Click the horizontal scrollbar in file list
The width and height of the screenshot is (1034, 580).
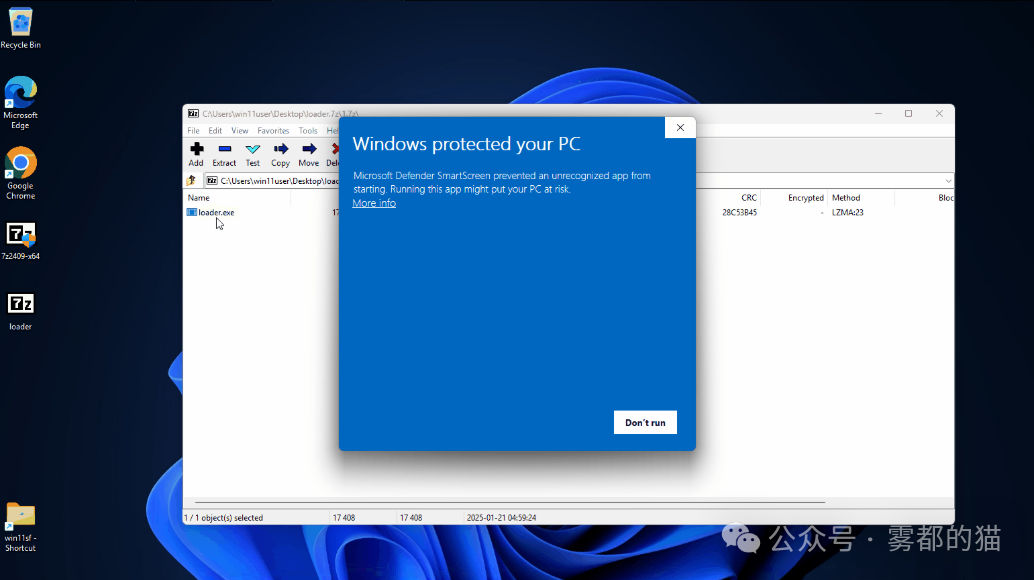tap(509, 502)
